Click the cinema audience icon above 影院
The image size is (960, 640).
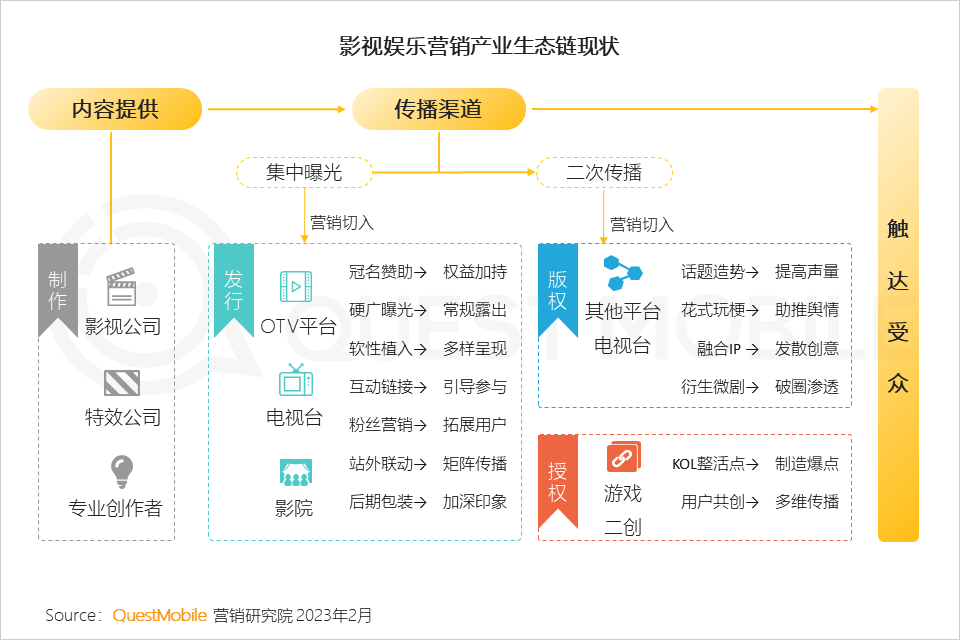point(296,473)
